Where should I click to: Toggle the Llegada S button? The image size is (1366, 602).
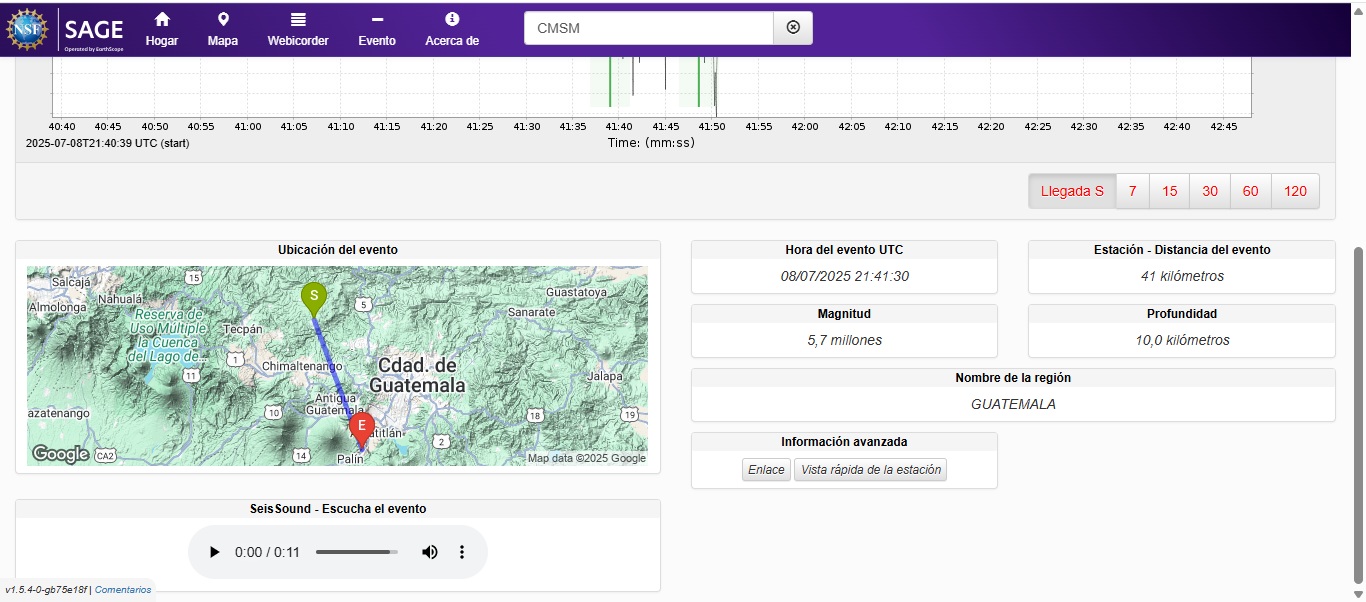coord(1071,191)
